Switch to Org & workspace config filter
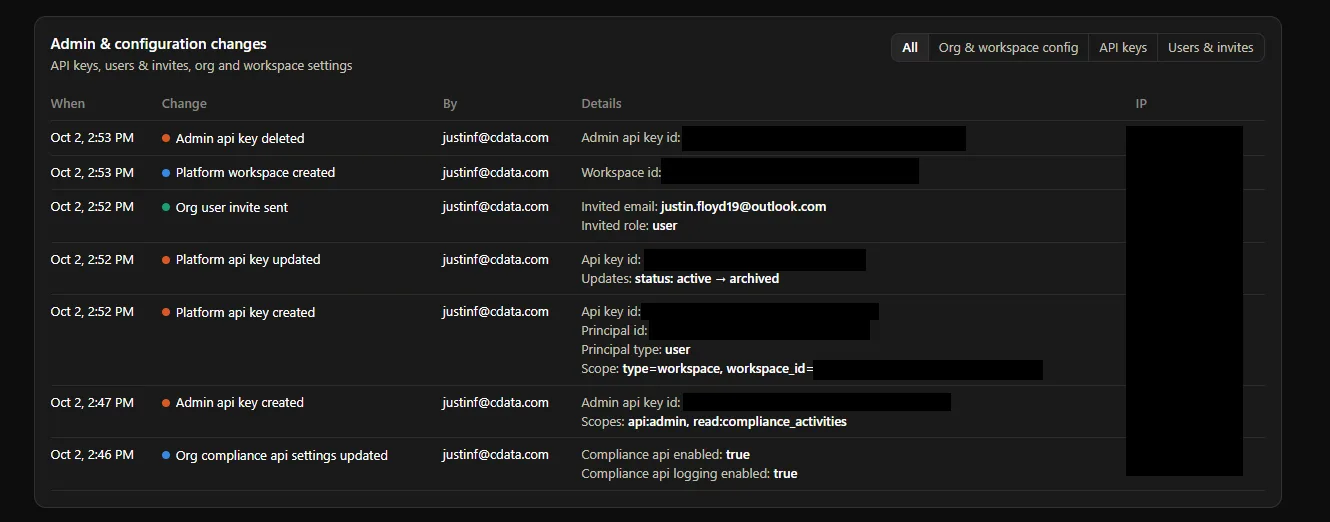Image resolution: width=1330 pixels, height=522 pixels. (1008, 48)
